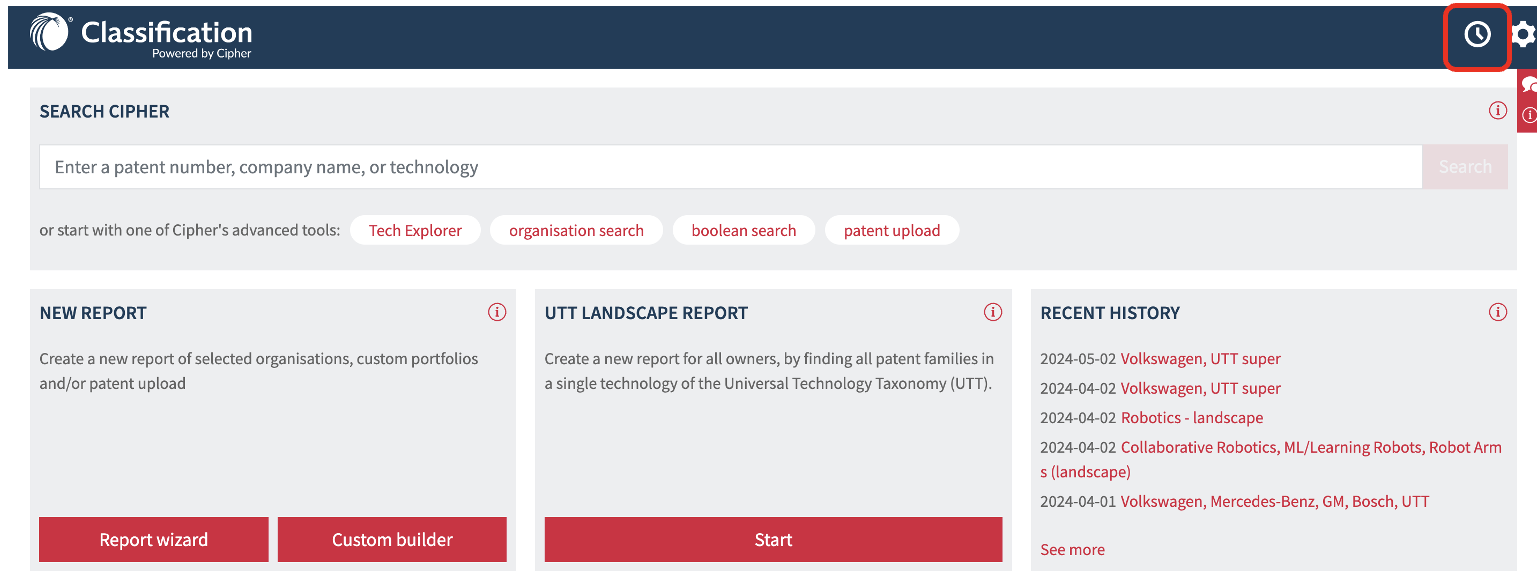Open the Tech Explorer tool
Viewport: 1540px width, 580px height.
tap(415, 230)
